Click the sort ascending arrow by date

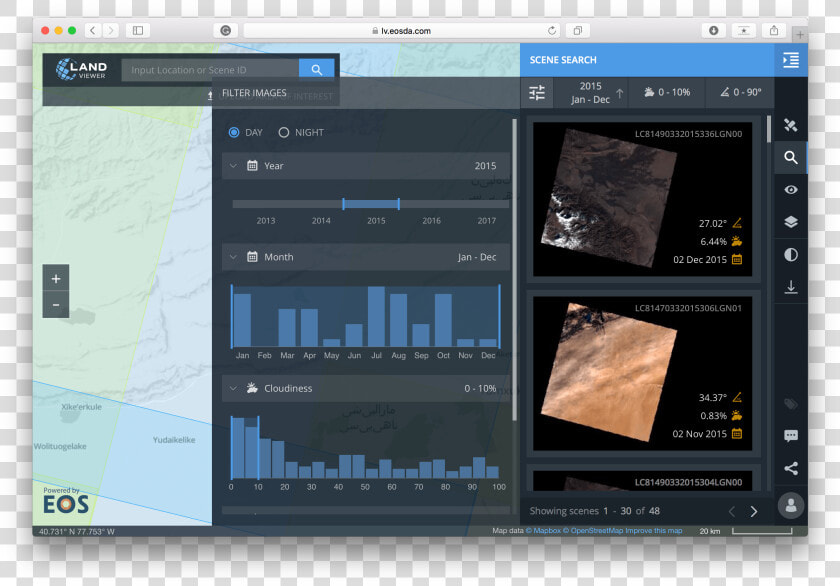click(620, 93)
